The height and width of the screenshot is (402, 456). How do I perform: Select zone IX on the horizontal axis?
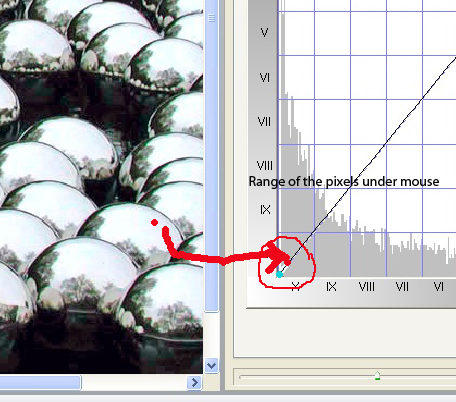pos(331,287)
